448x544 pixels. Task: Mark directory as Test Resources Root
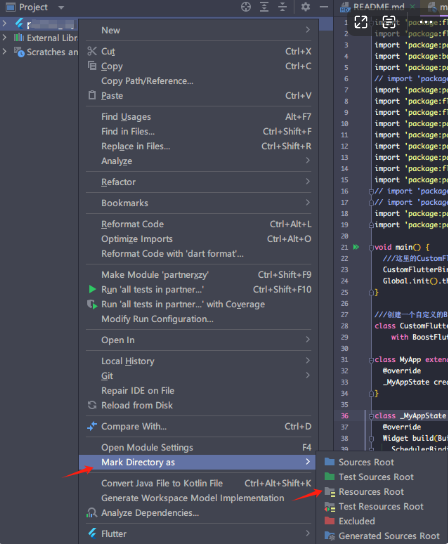383,507
